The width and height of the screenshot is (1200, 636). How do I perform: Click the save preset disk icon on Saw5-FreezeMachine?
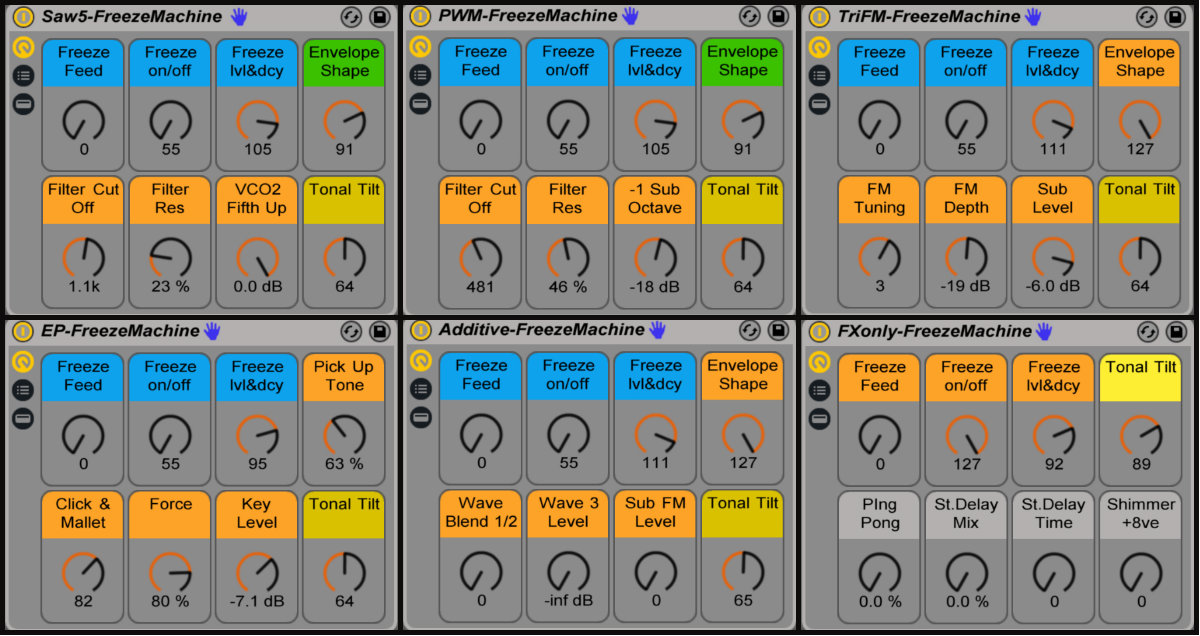pos(380,17)
